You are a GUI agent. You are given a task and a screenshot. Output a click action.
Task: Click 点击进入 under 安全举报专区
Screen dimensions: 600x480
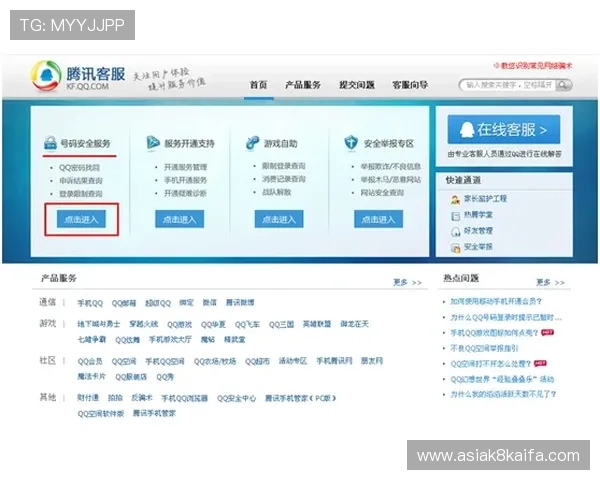tap(378, 219)
